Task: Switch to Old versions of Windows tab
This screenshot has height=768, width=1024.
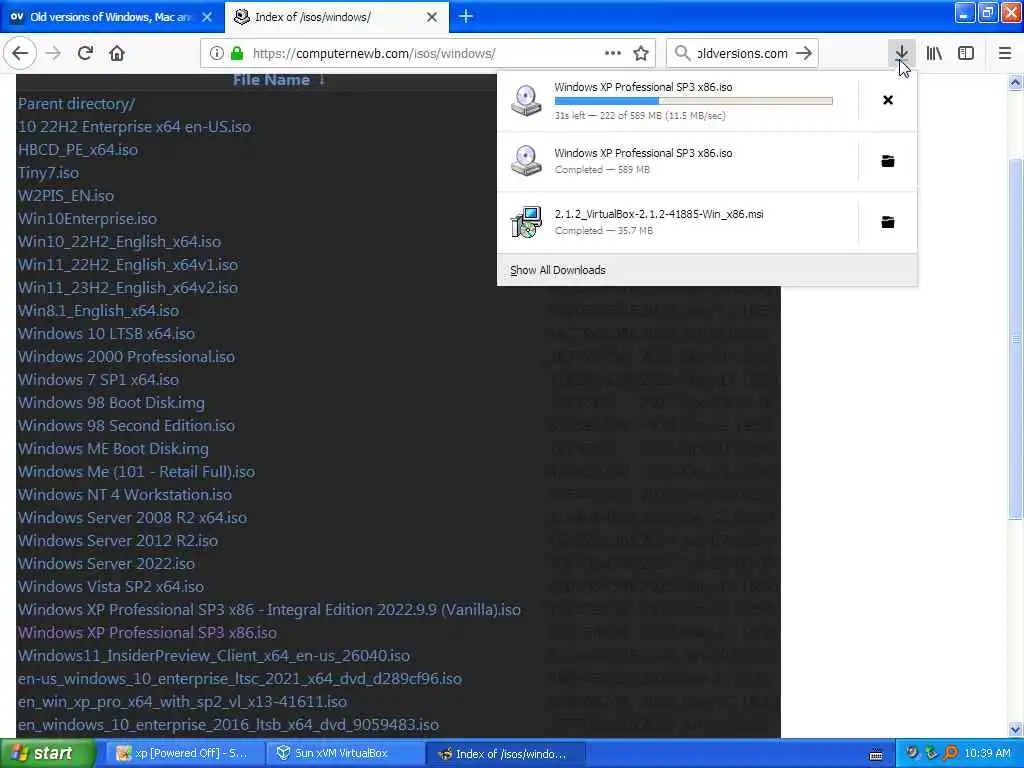Action: (x=112, y=17)
